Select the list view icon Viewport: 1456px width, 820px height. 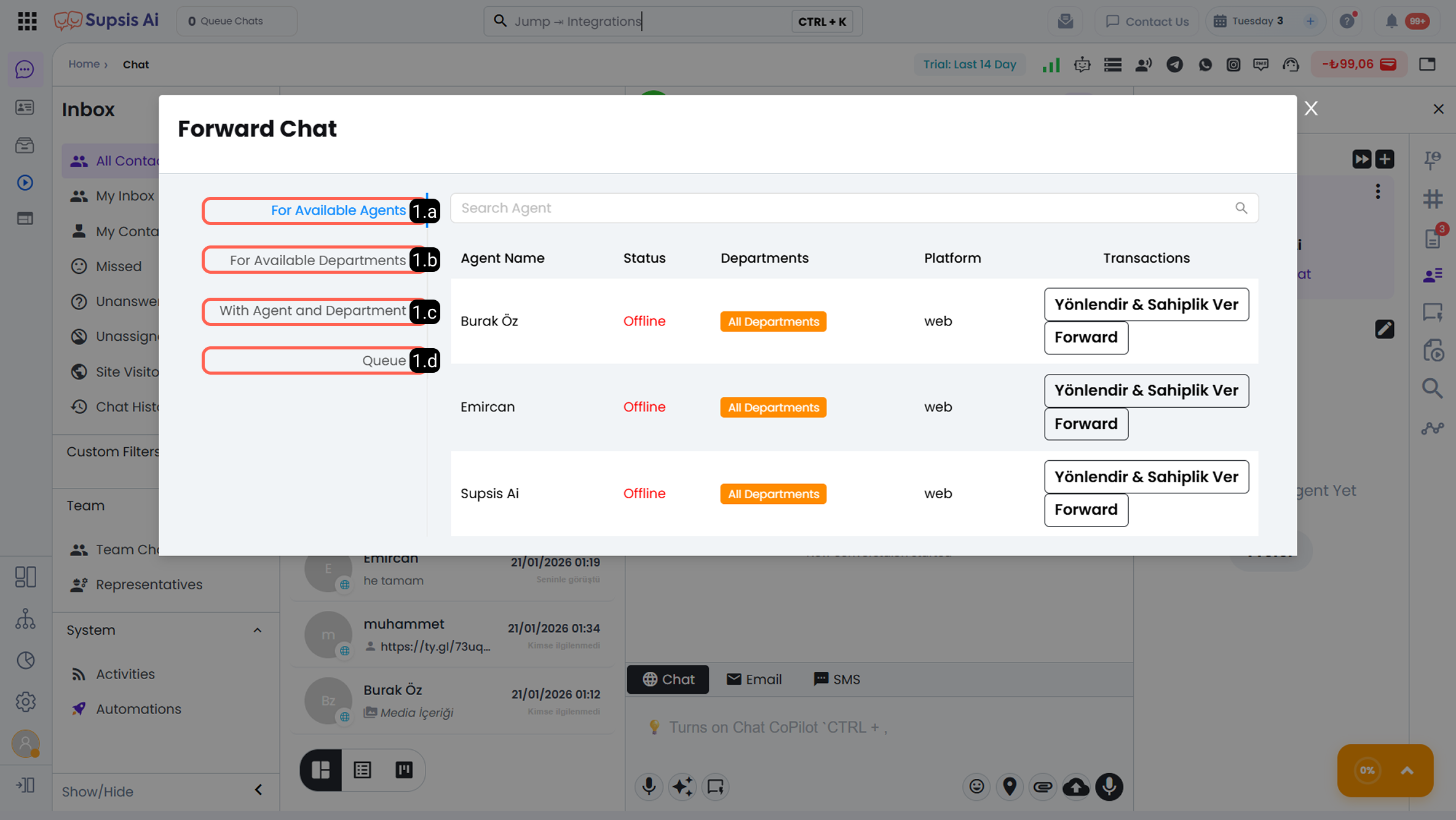[362, 770]
